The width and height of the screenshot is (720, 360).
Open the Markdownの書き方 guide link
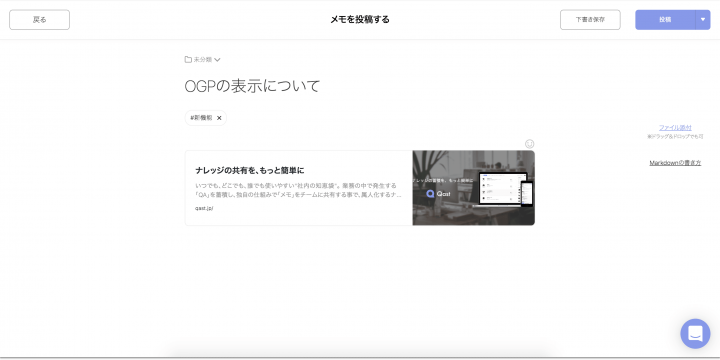pos(675,163)
